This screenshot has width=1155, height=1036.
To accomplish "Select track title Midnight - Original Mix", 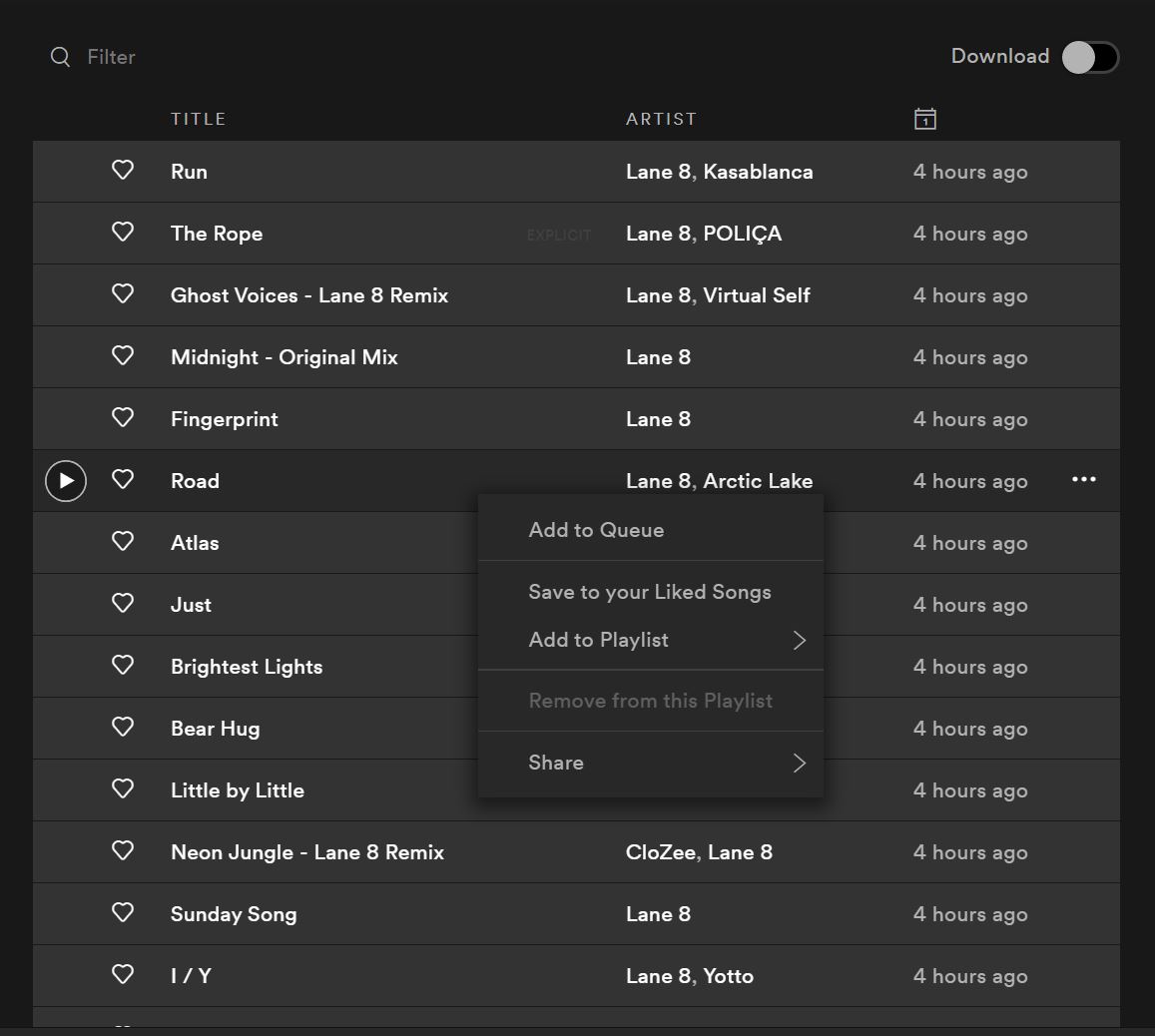I will pos(285,357).
